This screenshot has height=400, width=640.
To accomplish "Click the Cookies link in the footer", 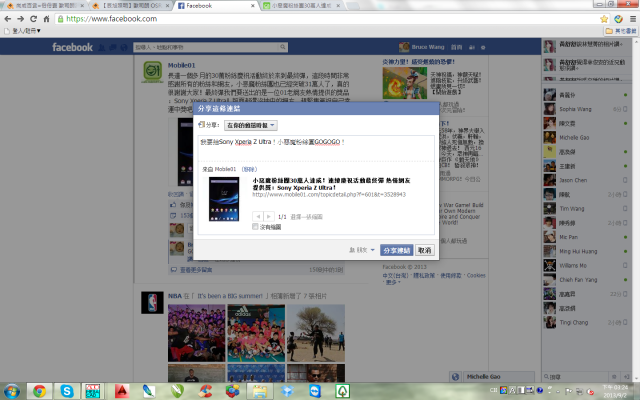I will [476, 276].
